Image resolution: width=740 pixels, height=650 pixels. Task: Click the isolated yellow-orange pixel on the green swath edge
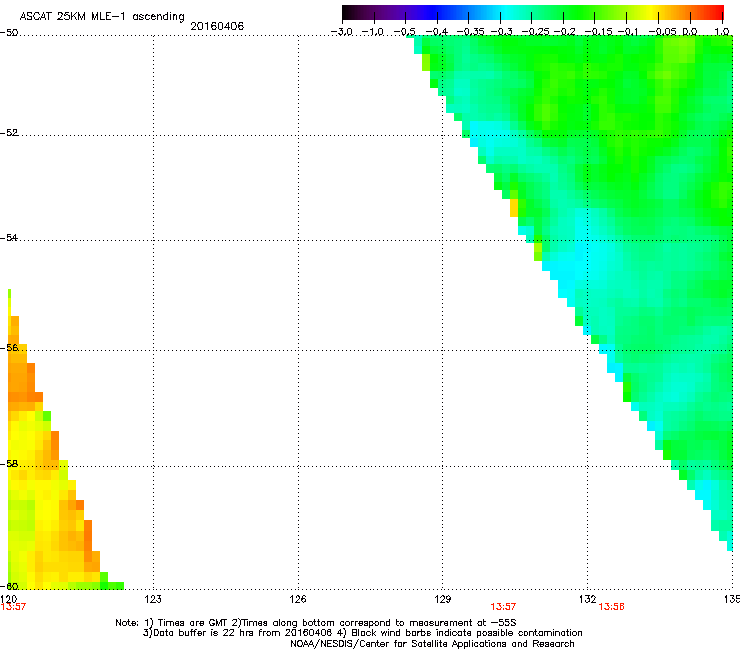(x=514, y=208)
